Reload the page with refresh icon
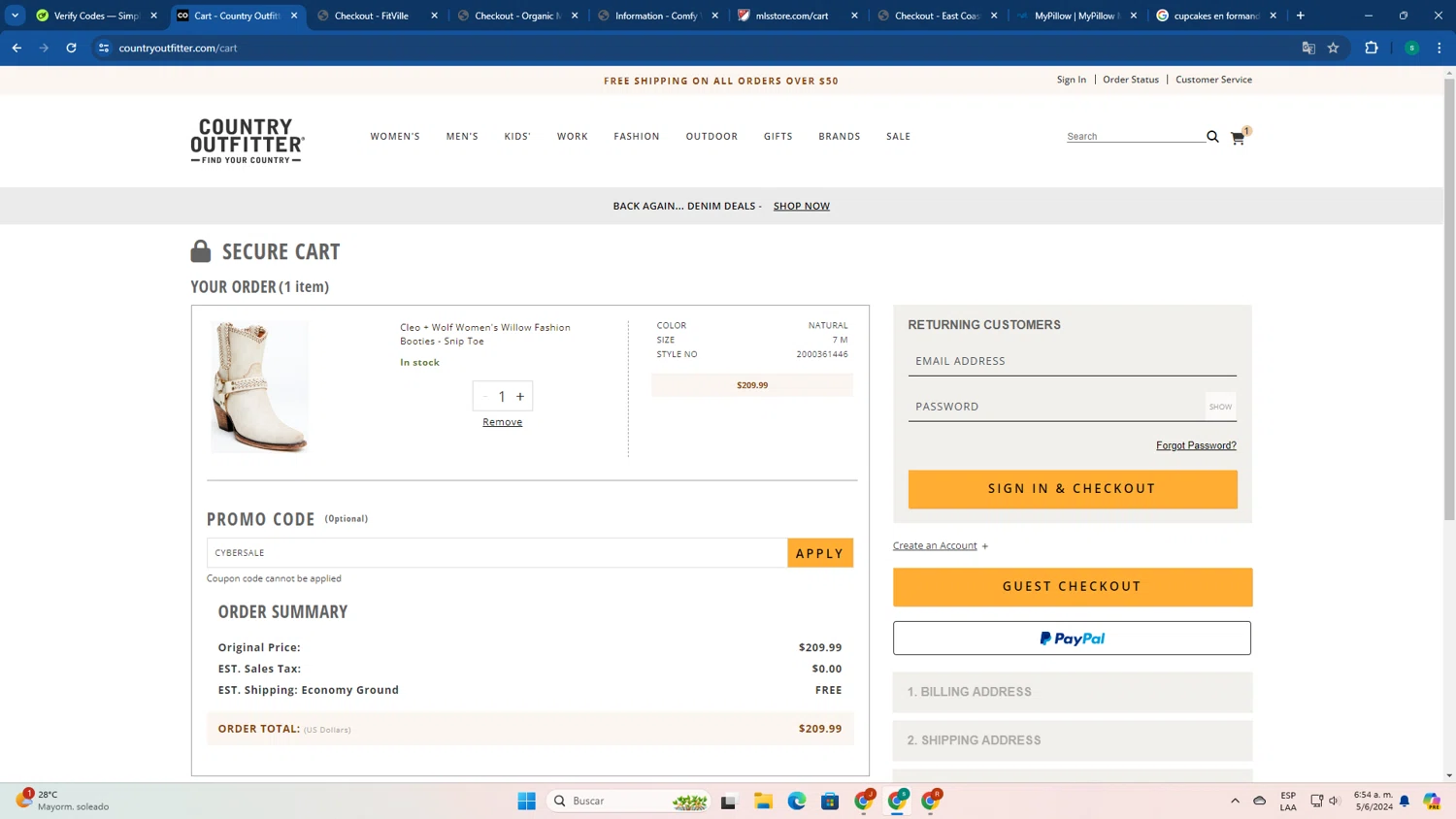The width and height of the screenshot is (1456, 819). (x=71, y=48)
